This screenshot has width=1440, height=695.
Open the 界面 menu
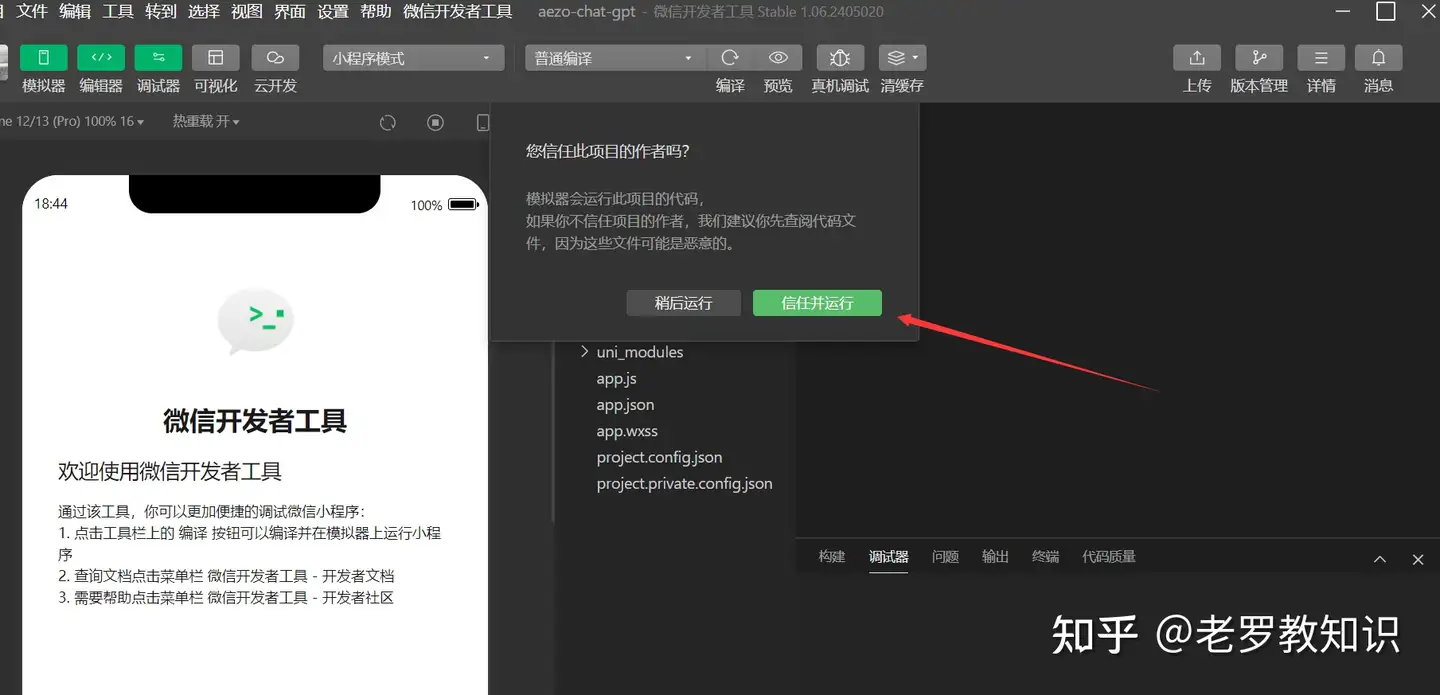[290, 12]
